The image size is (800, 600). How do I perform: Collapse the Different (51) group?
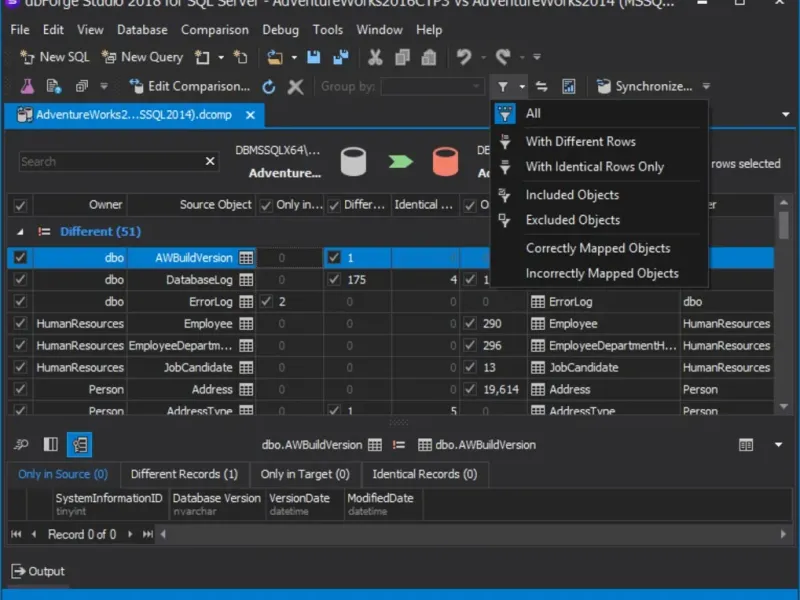(x=20, y=231)
